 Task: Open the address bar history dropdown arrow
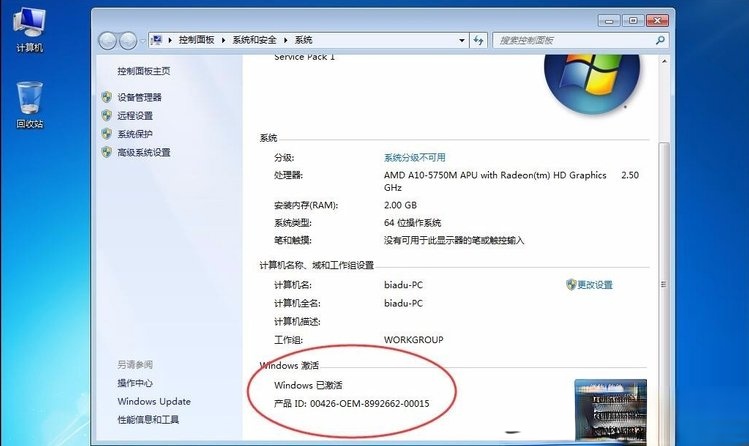point(461,41)
